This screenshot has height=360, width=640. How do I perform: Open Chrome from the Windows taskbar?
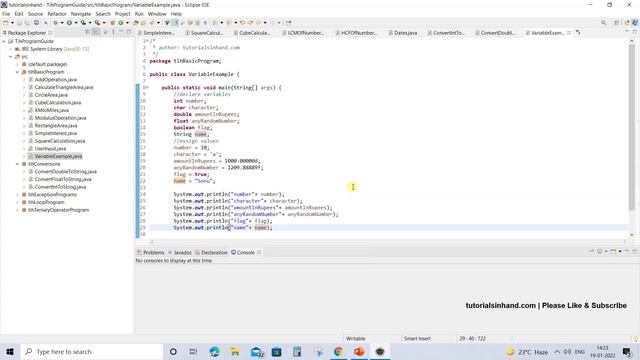[x=338, y=351]
